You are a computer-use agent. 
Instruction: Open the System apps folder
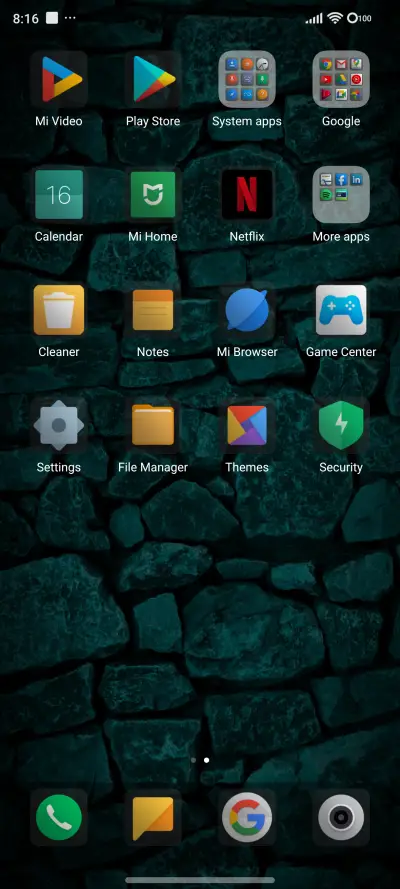click(247, 79)
